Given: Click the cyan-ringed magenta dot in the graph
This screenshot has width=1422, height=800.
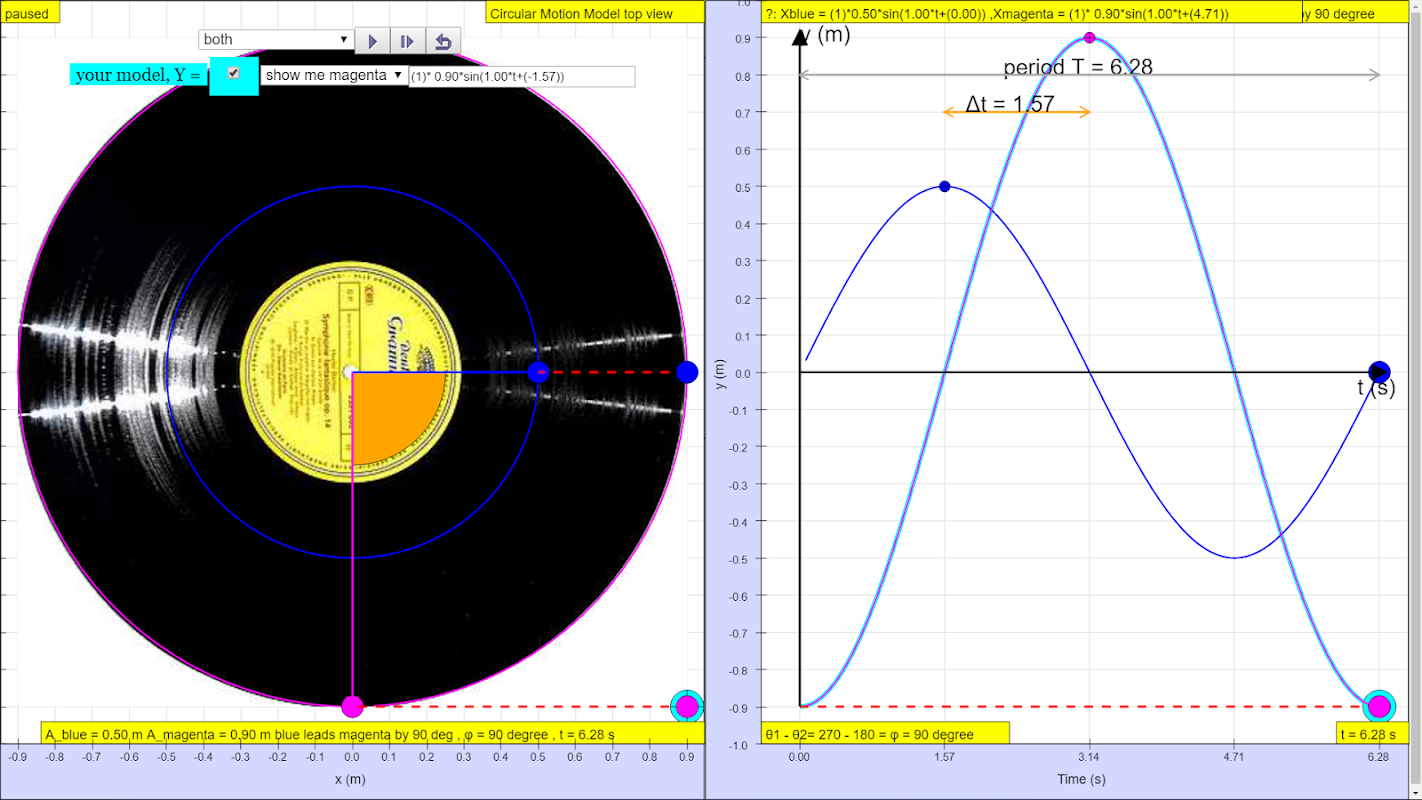Looking at the screenshot, I should (1380, 706).
